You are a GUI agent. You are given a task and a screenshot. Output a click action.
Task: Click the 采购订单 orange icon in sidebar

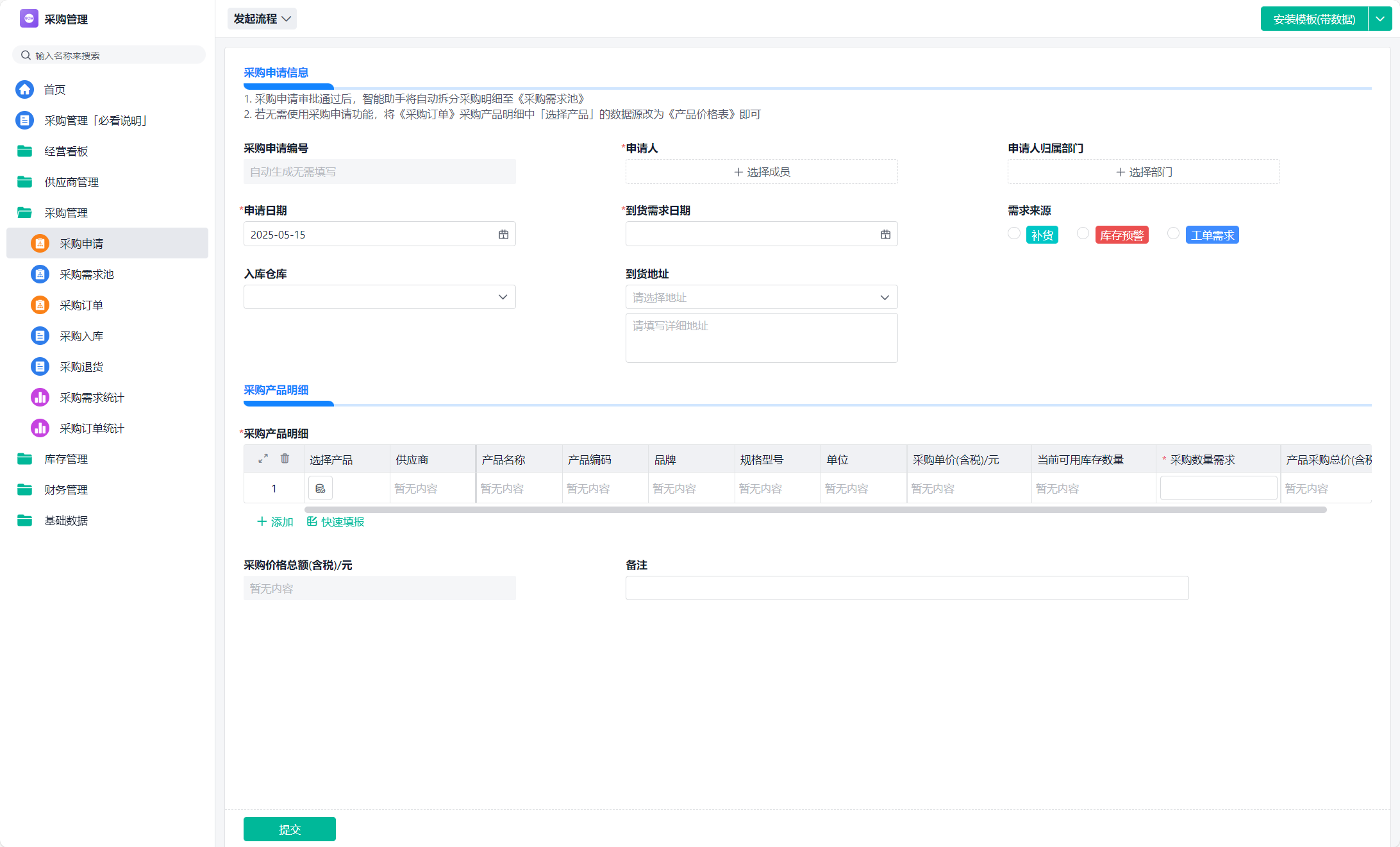(x=40, y=305)
